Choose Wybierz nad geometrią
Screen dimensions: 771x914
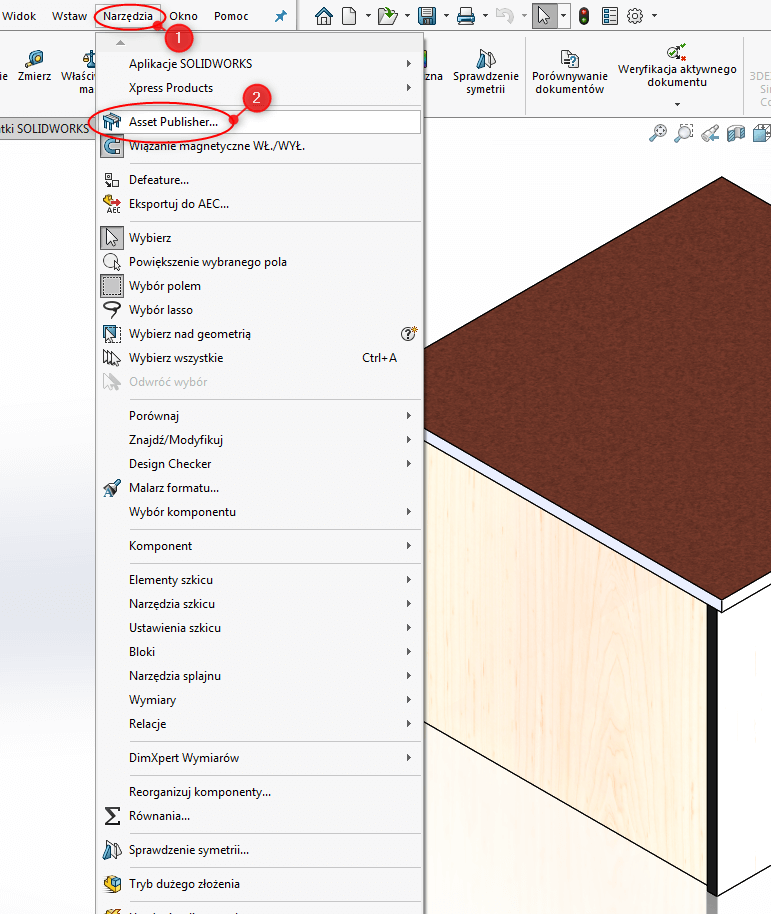click(x=260, y=333)
